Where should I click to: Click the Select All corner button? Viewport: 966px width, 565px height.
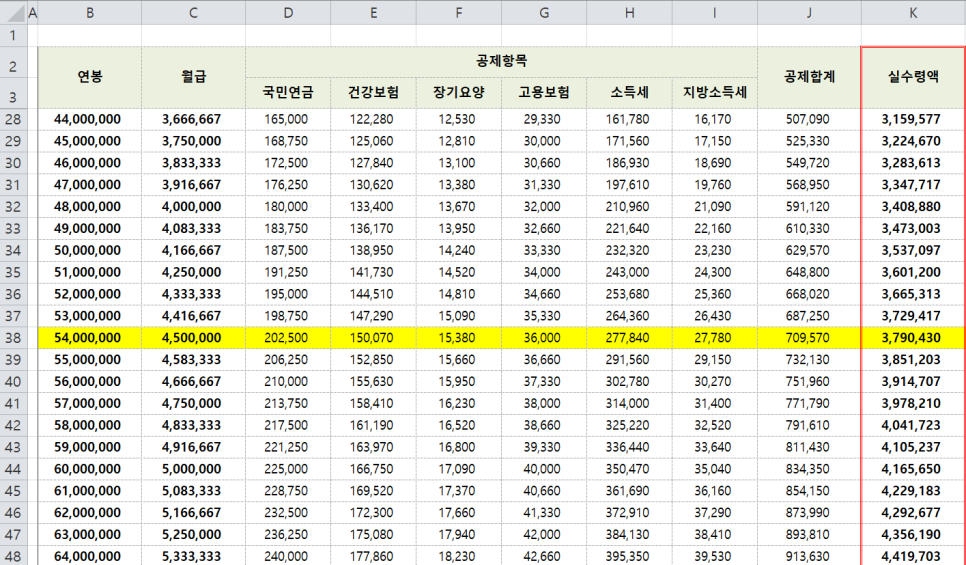pos(13,12)
